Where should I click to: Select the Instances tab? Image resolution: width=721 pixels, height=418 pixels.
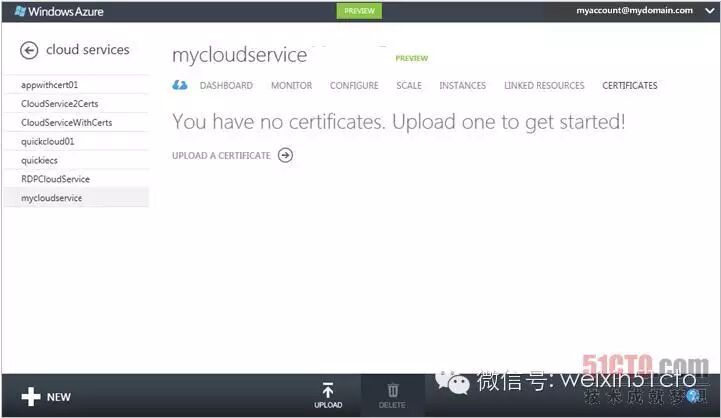[463, 86]
